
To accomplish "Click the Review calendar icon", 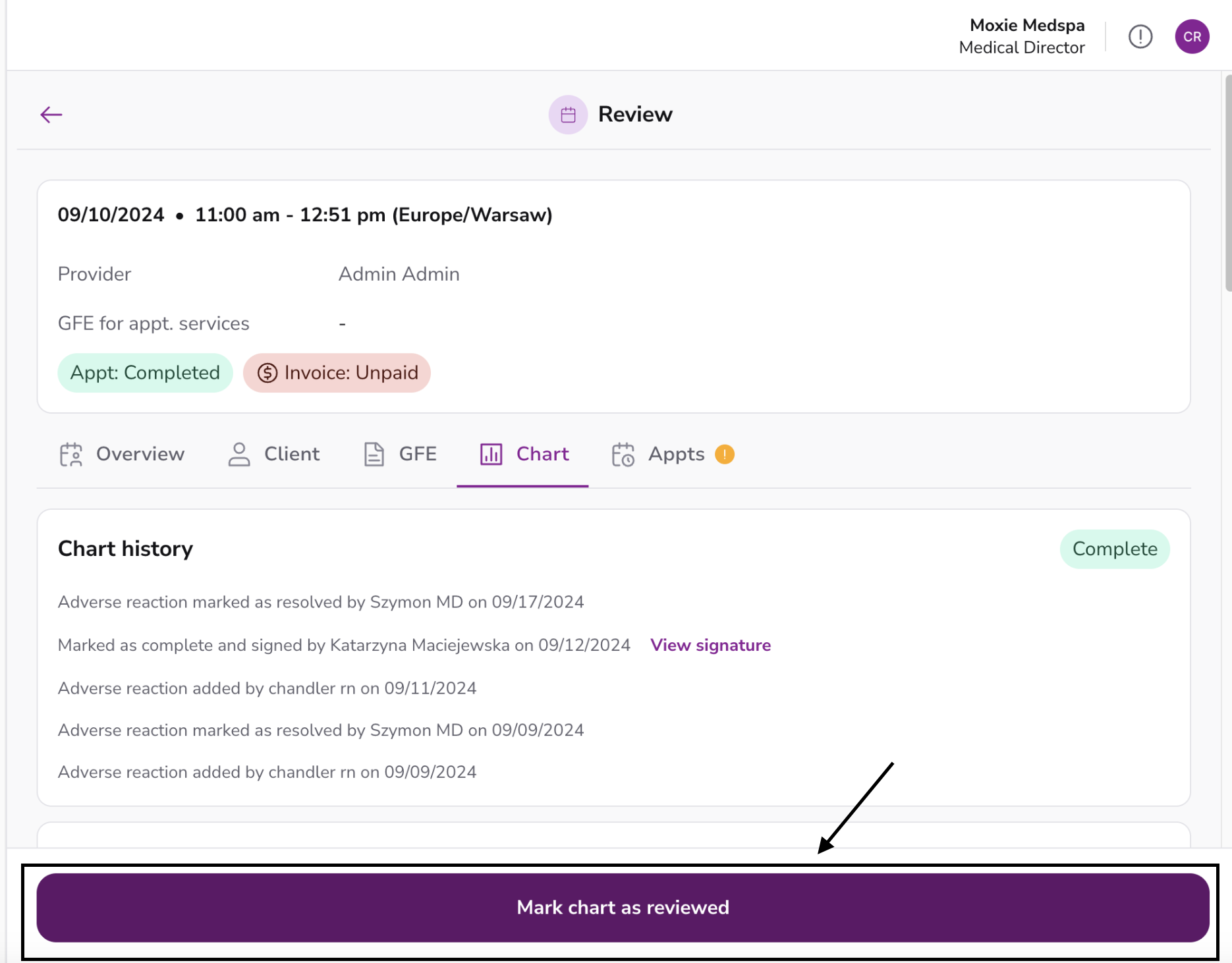I will [x=568, y=115].
